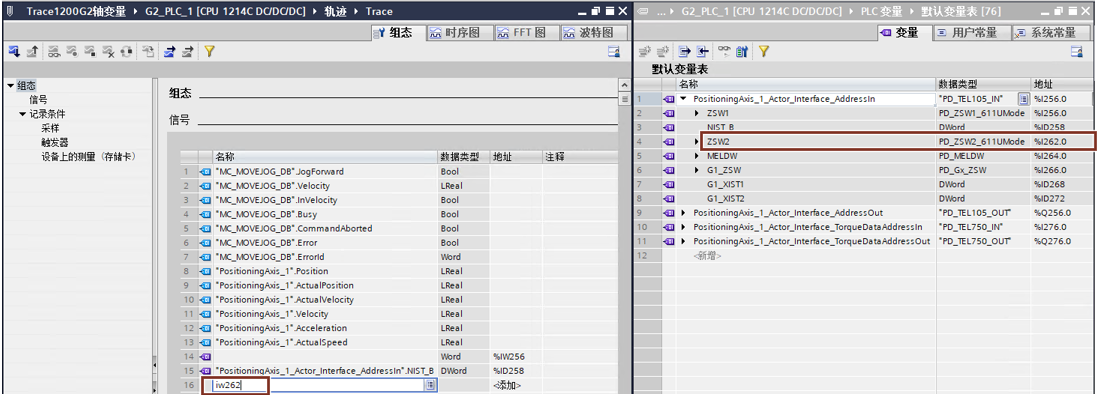1097x395 pixels.
Task: Expand PositioningAxis_1_Actor_Interface_AddressOut row
Action: (684, 213)
